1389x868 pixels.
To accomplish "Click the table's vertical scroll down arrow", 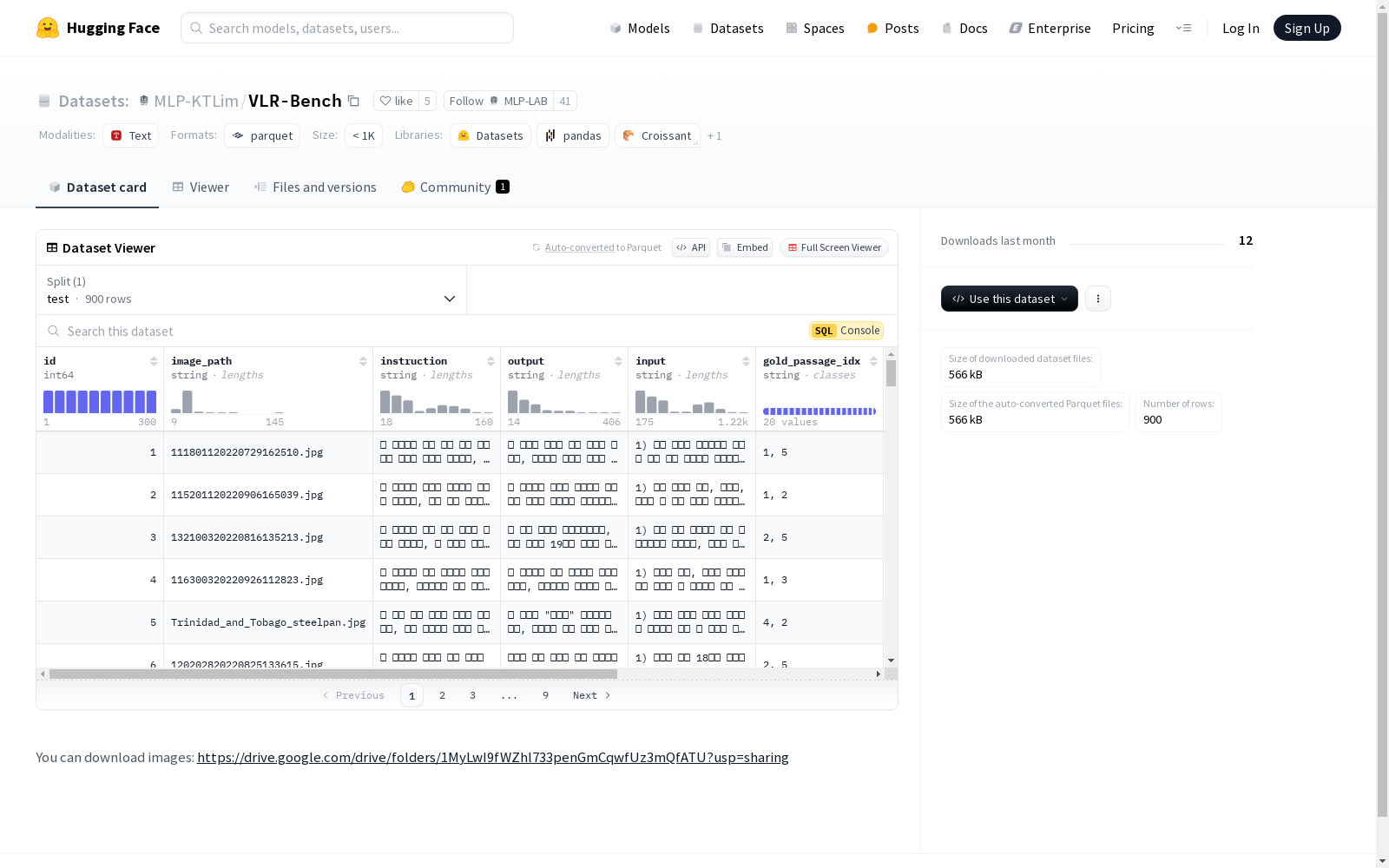I will (891, 661).
